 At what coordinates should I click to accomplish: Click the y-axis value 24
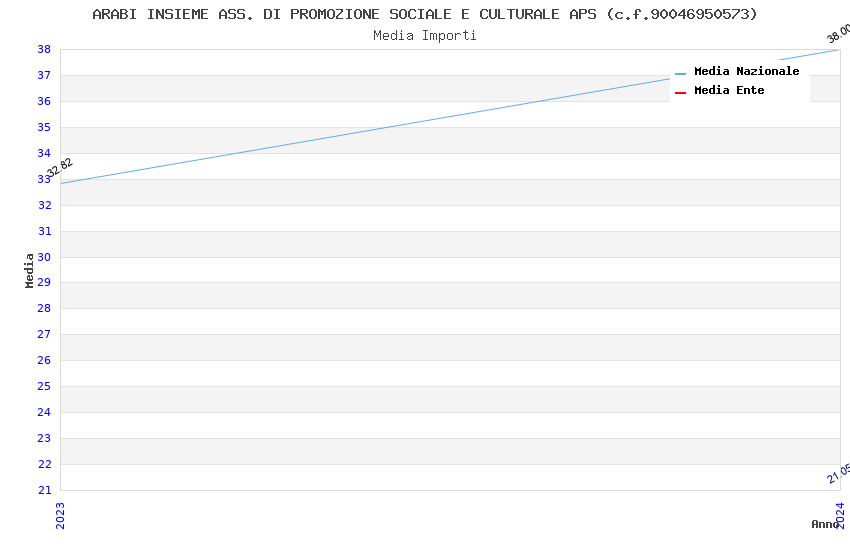44,412
